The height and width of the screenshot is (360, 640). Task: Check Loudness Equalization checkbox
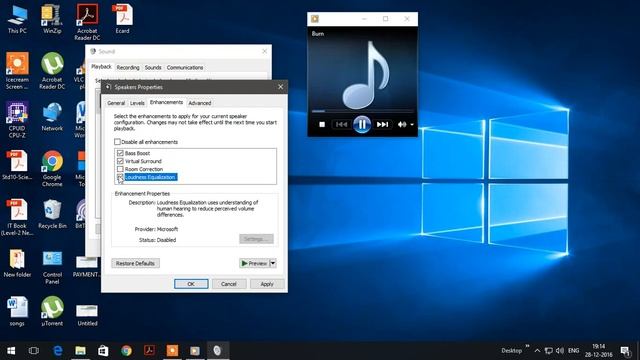pos(120,177)
